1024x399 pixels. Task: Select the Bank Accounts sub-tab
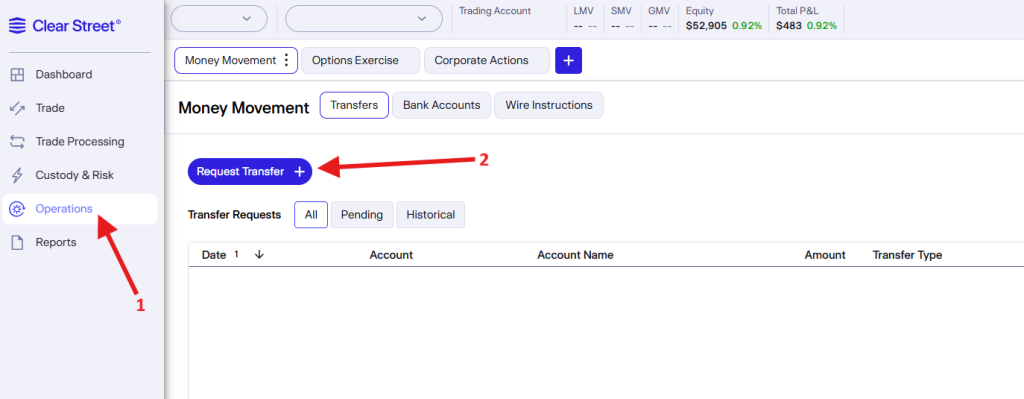click(441, 105)
